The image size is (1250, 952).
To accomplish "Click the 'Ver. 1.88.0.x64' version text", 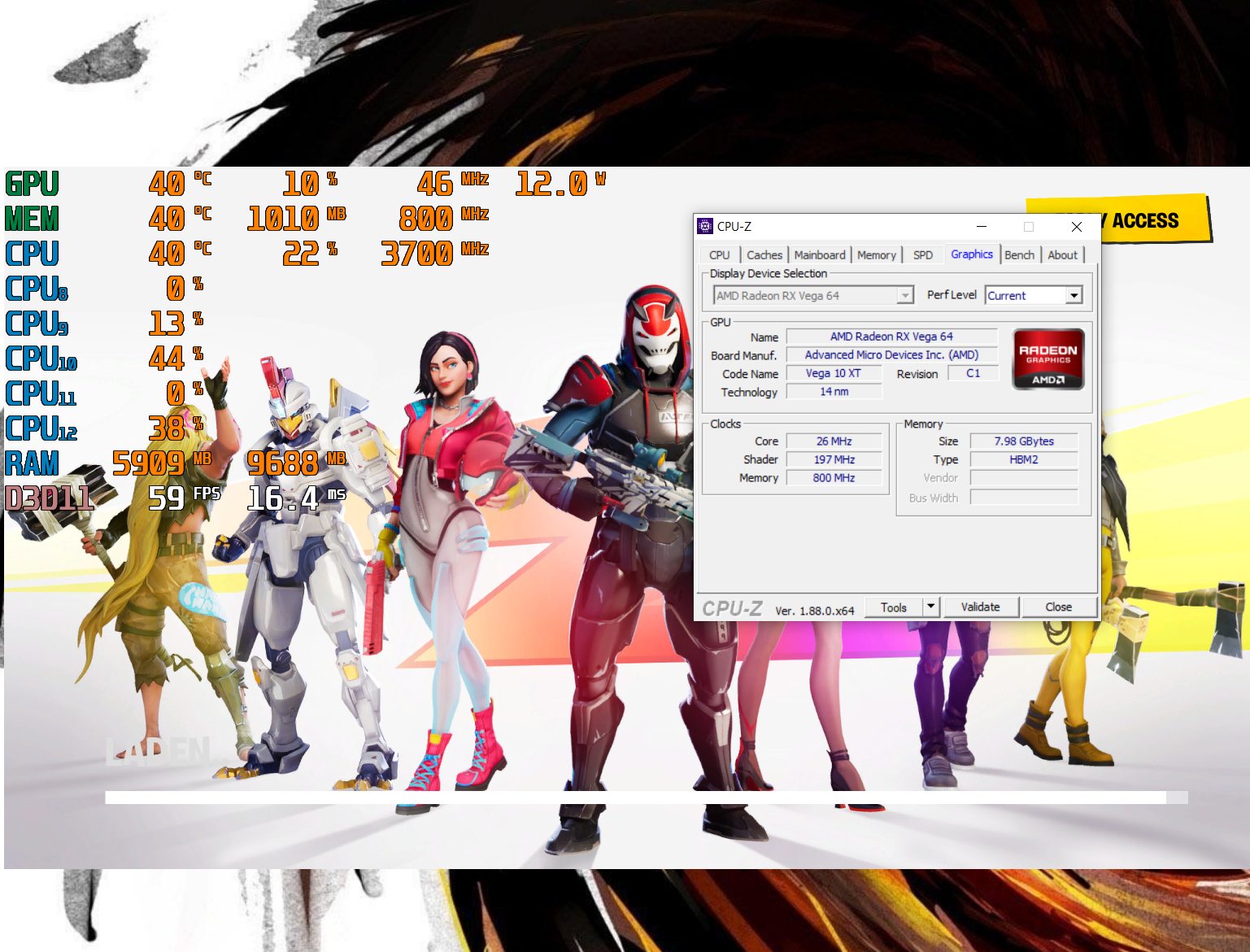I will click(x=814, y=611).
